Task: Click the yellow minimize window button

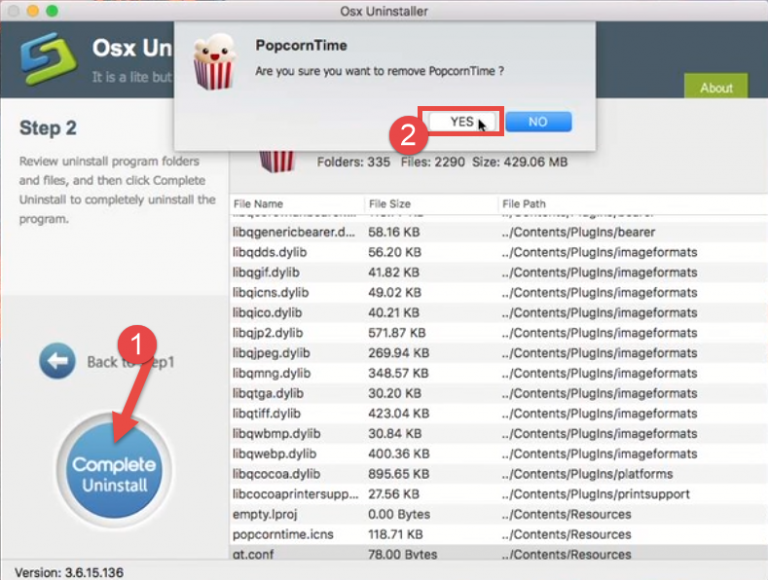Action: [x=33, y=11]
